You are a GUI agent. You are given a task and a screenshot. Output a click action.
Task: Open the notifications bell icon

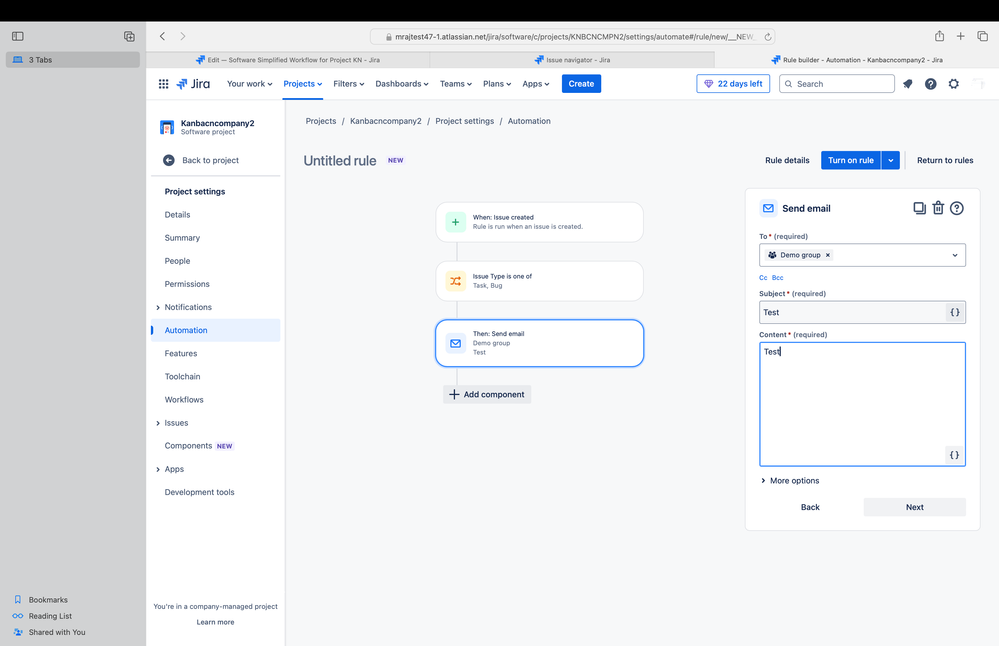point(907,83)
